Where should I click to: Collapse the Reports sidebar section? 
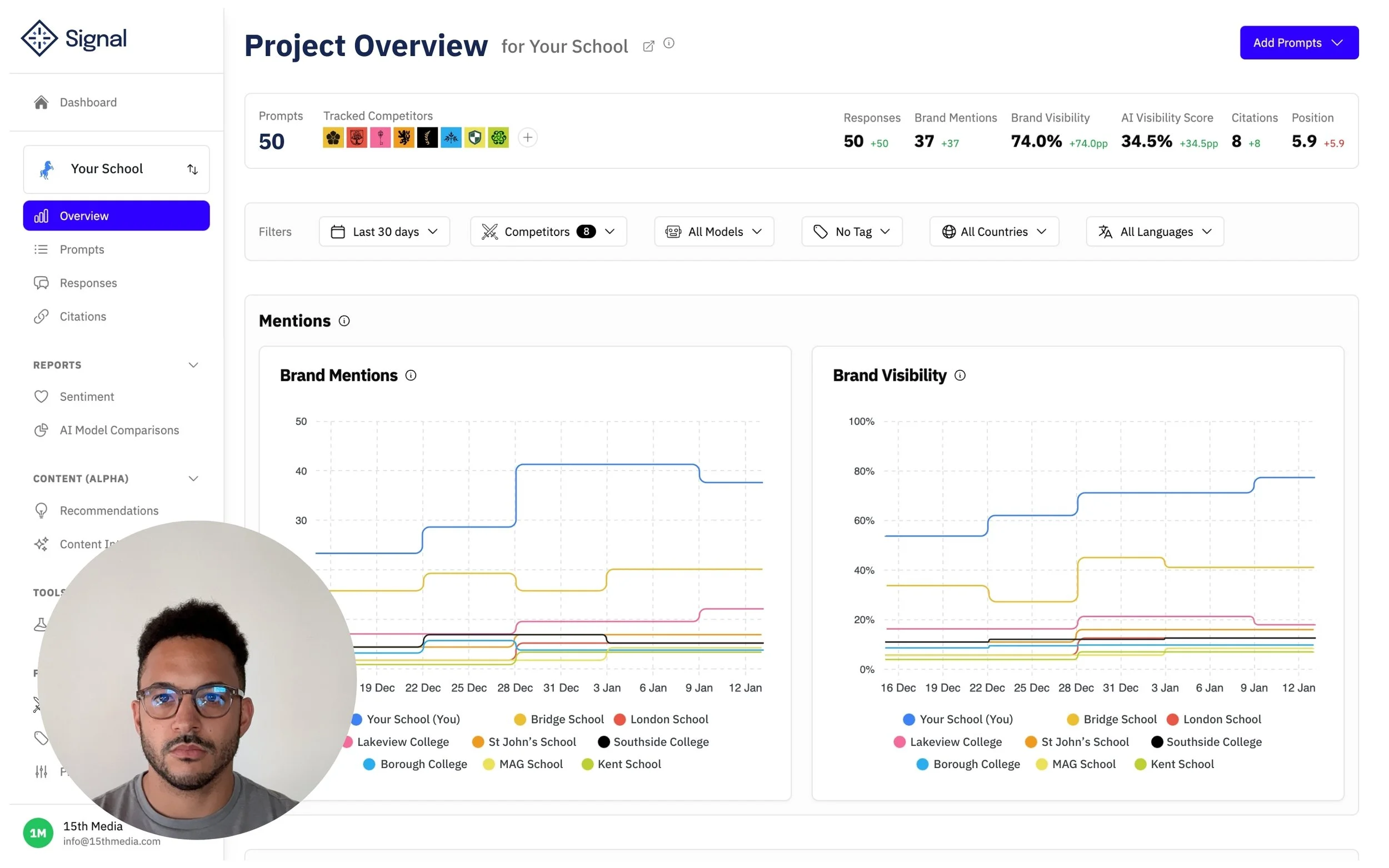pos(193,365)
